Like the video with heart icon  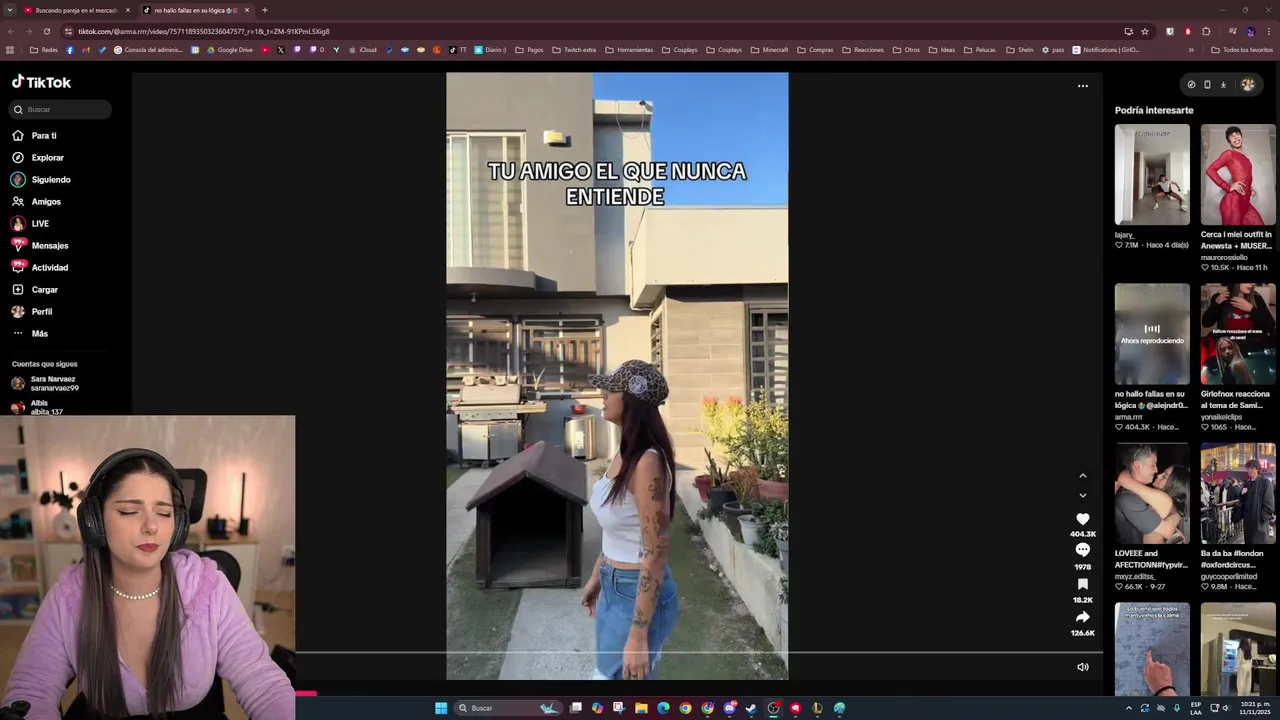tap(1082, 519)
